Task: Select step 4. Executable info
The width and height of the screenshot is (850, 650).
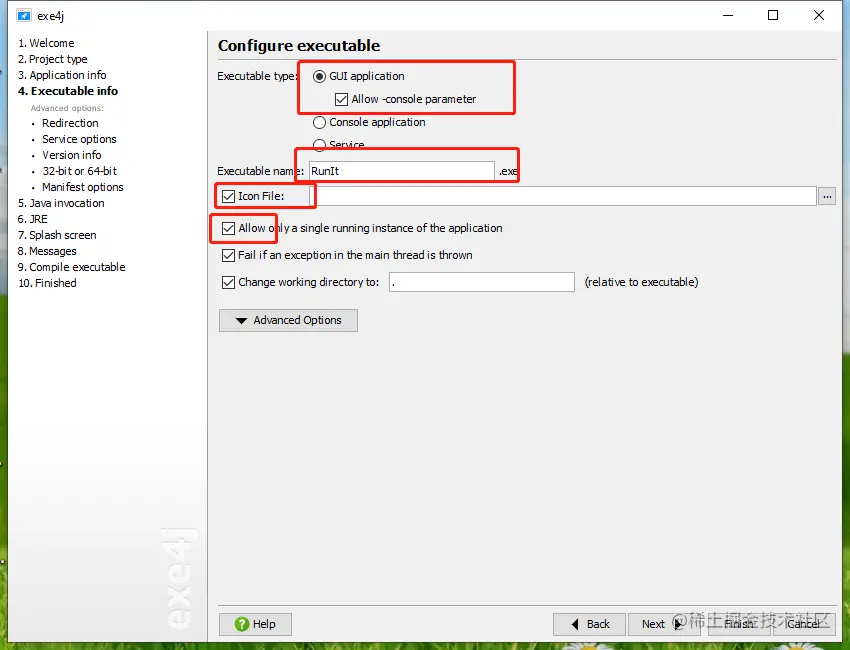Action: point(68,91)
